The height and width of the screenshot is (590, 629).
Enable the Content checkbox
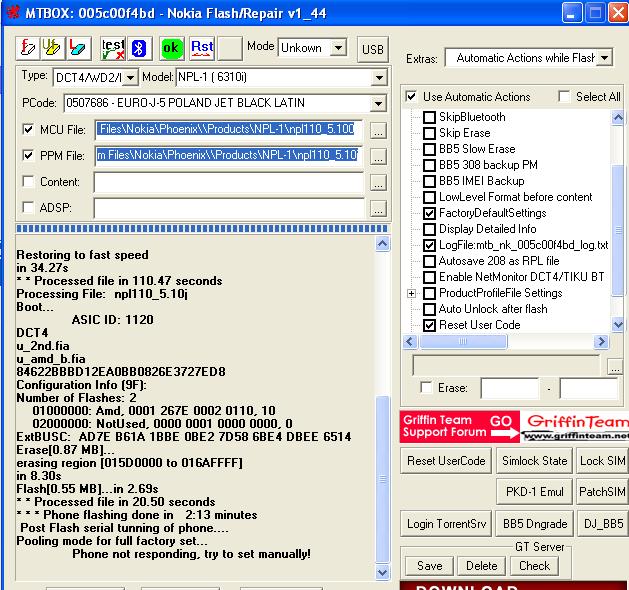click(x=28, y=181)
